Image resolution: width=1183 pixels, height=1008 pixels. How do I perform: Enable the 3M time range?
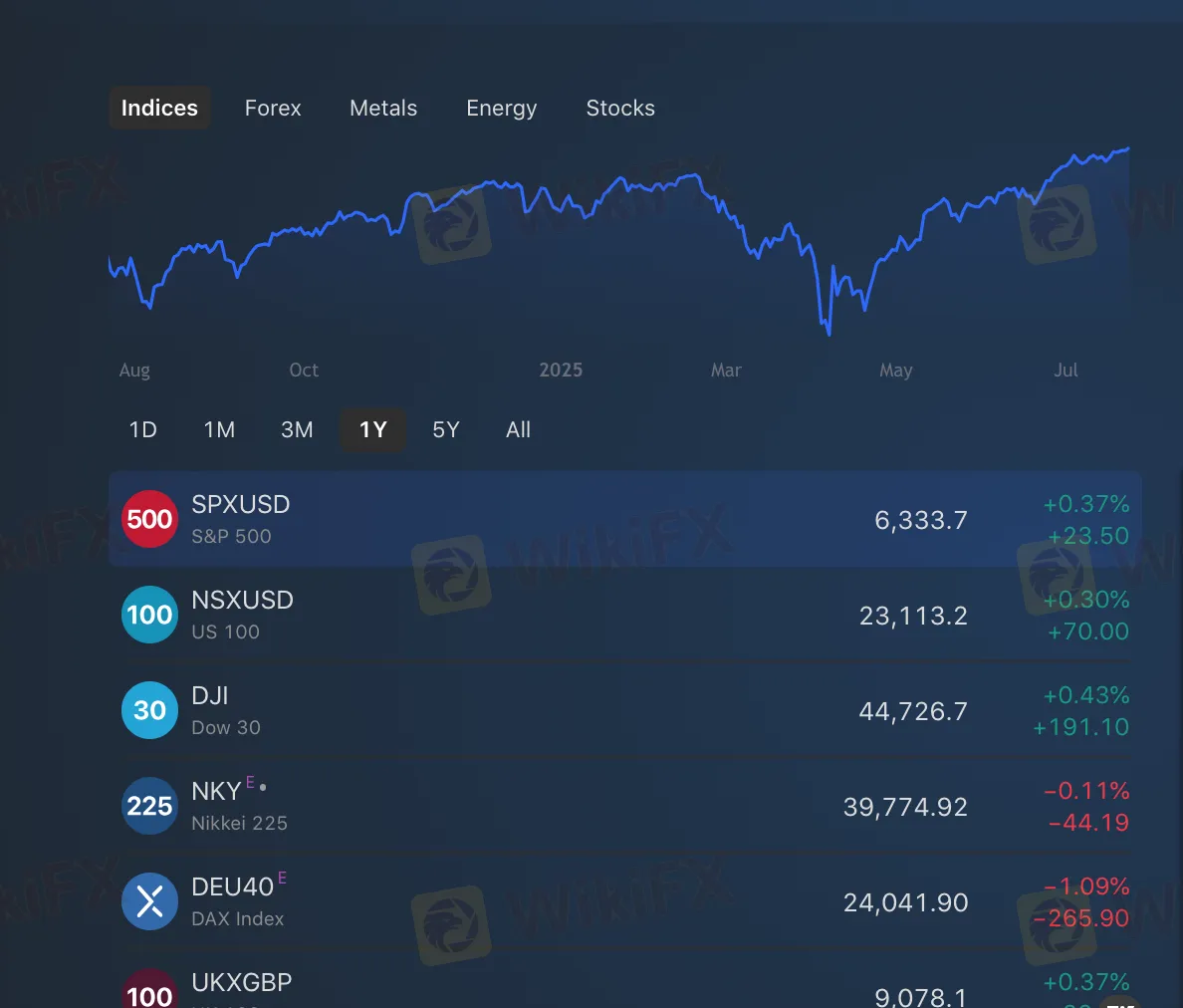point(297,429)
